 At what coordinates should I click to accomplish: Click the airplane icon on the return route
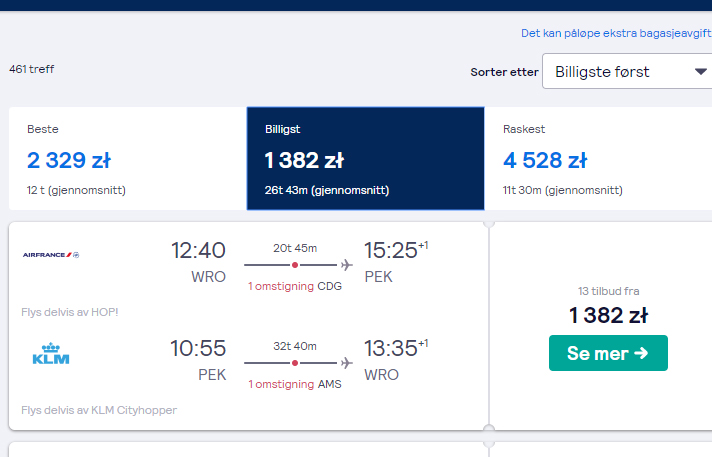[346, 363]
